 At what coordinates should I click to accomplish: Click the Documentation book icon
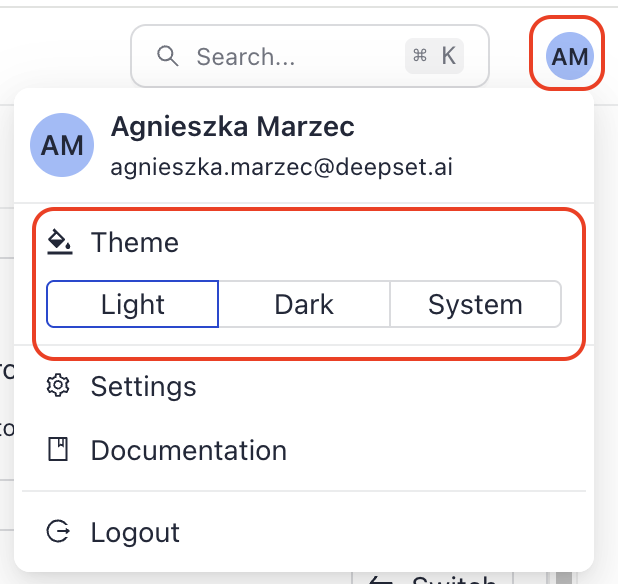pos(58,449)
